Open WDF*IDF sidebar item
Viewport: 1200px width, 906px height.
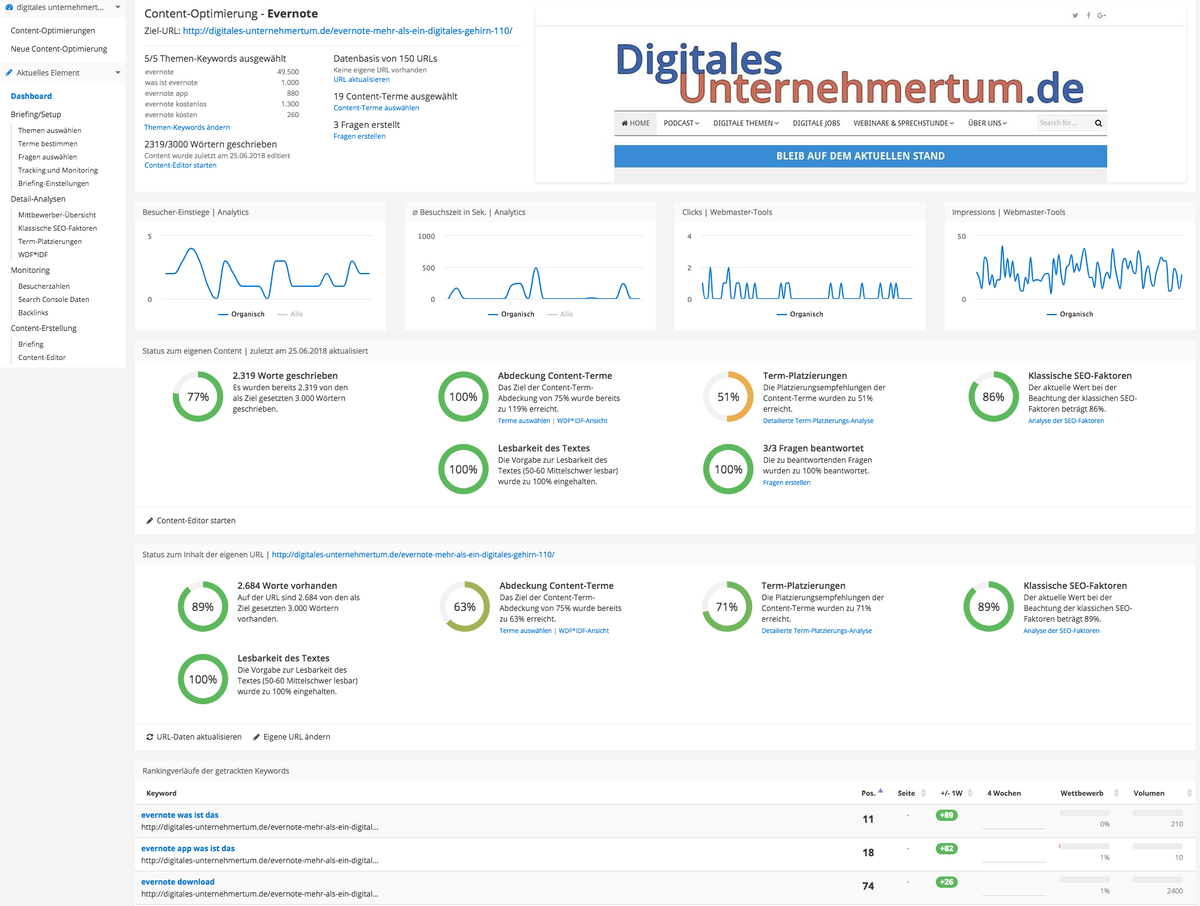pos(33,254)
